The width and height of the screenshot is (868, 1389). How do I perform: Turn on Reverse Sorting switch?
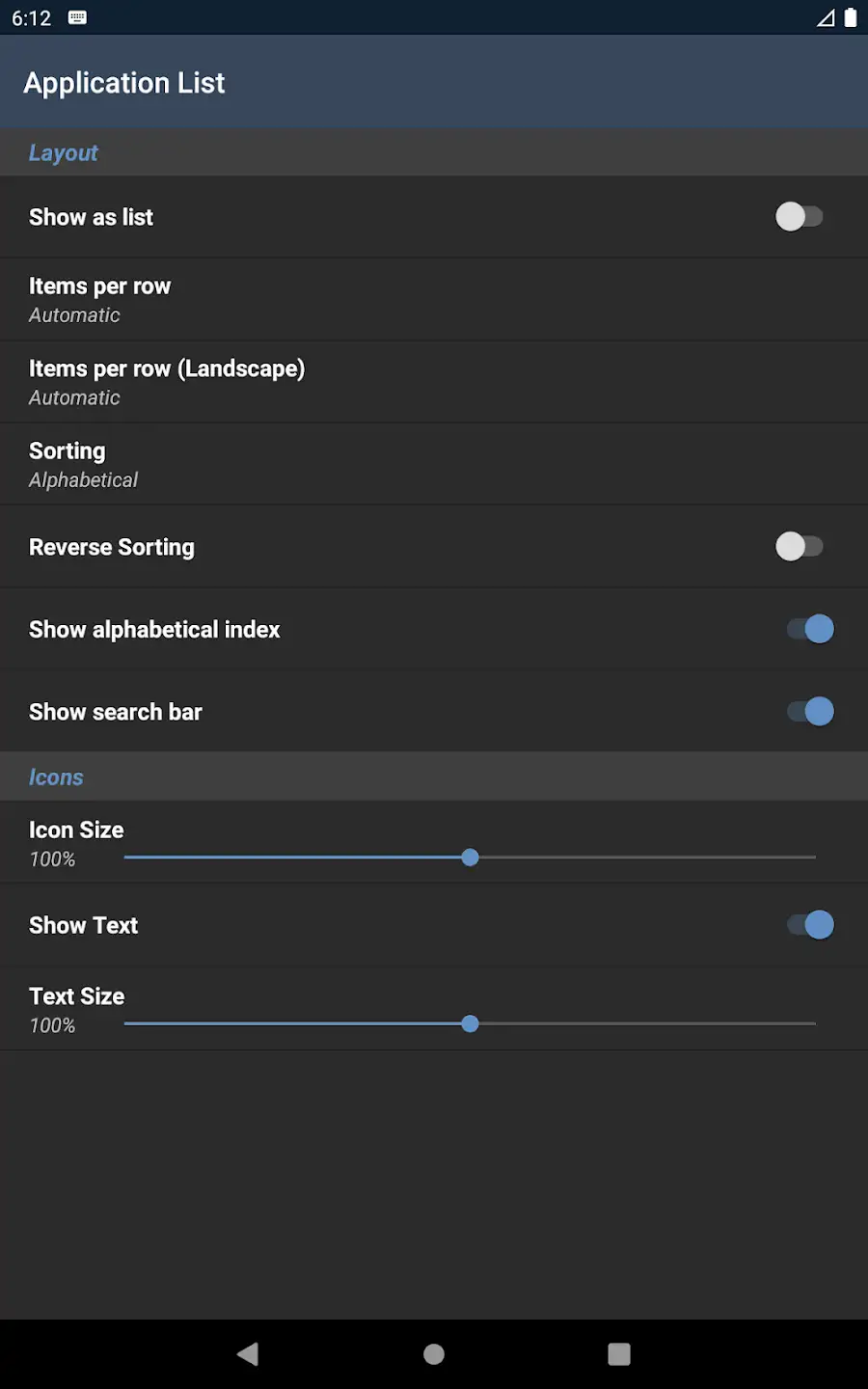[800, 547]
